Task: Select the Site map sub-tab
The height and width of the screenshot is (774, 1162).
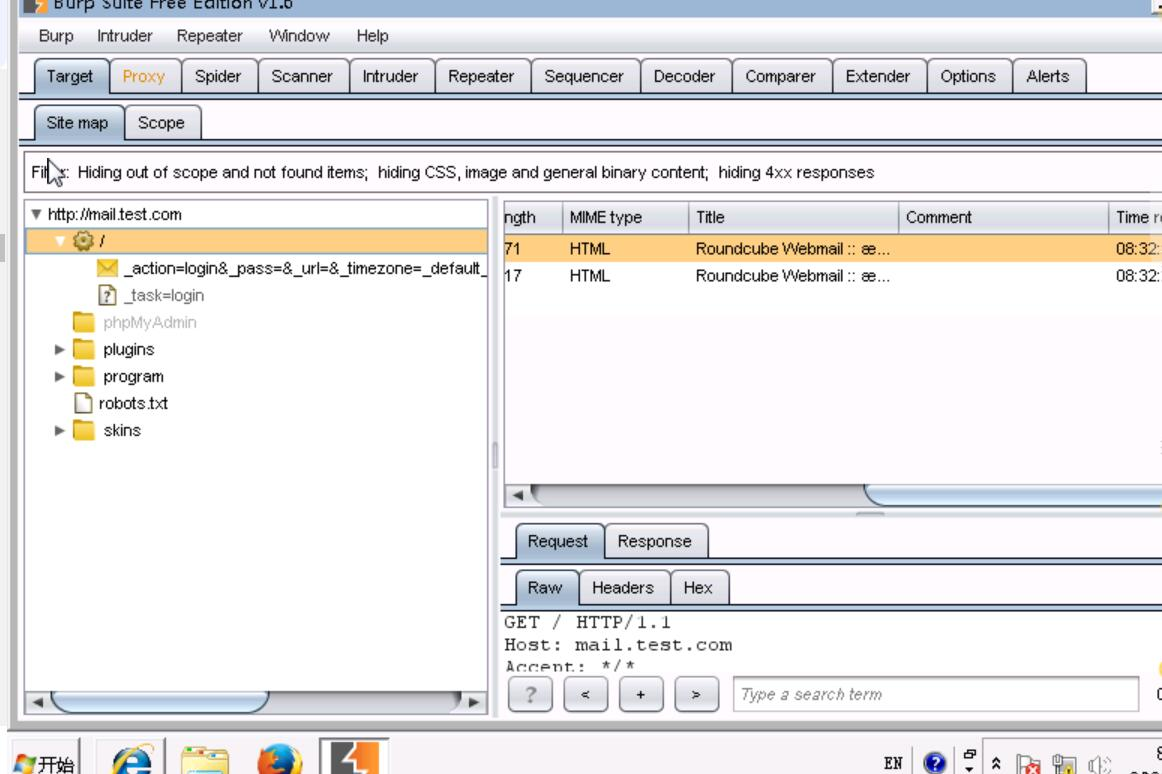Action: (x=77, y=123)
